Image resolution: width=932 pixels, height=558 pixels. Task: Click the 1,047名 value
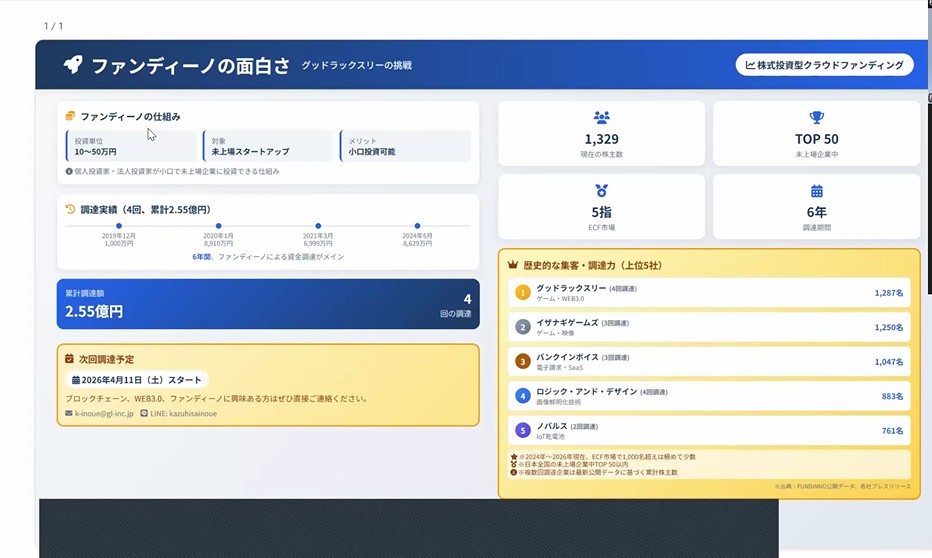pos(889,362)
